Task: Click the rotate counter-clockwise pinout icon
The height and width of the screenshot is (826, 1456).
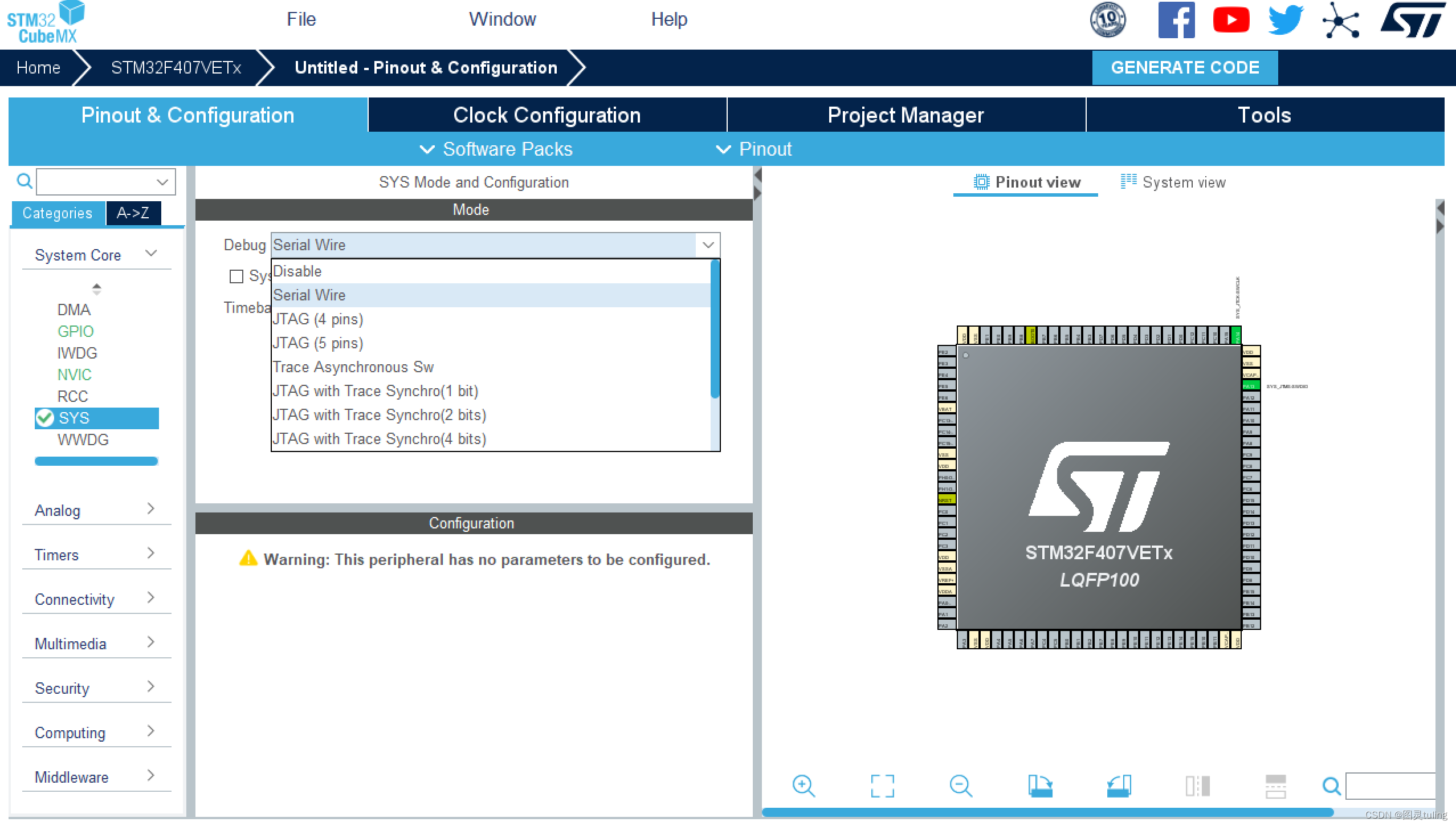Action: pyautogui.click(x=1119, y=786)
